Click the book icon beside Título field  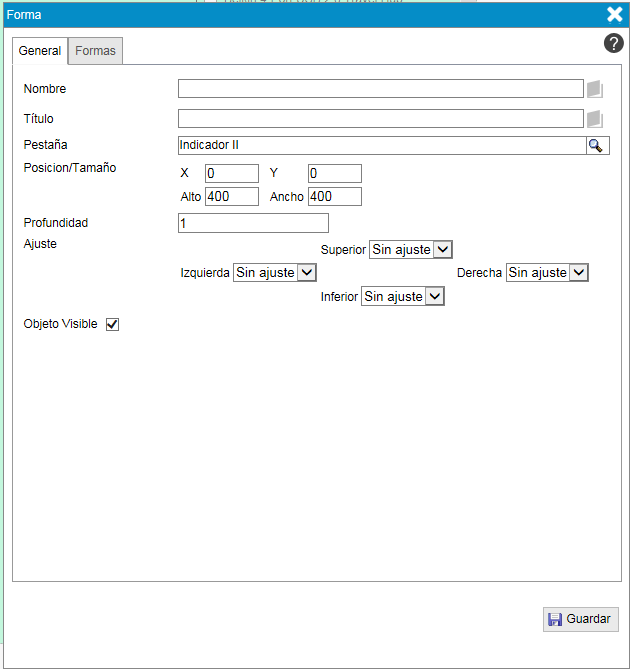[595, 119]
